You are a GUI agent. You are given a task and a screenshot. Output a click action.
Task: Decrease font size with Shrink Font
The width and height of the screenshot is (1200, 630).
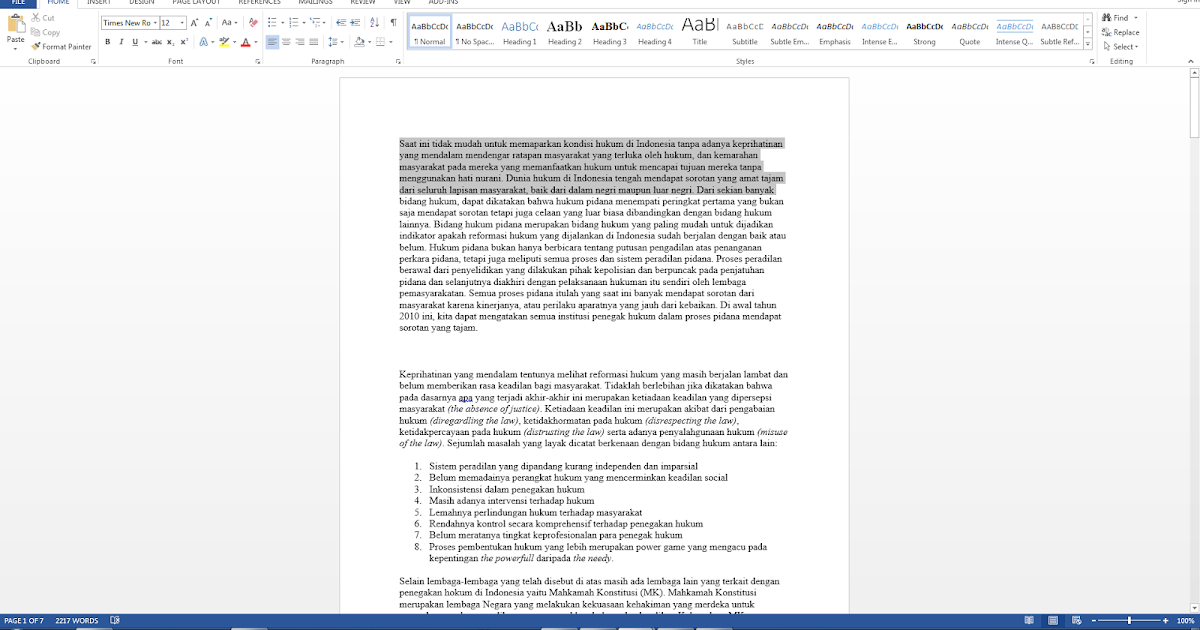(x=209, y=22)
